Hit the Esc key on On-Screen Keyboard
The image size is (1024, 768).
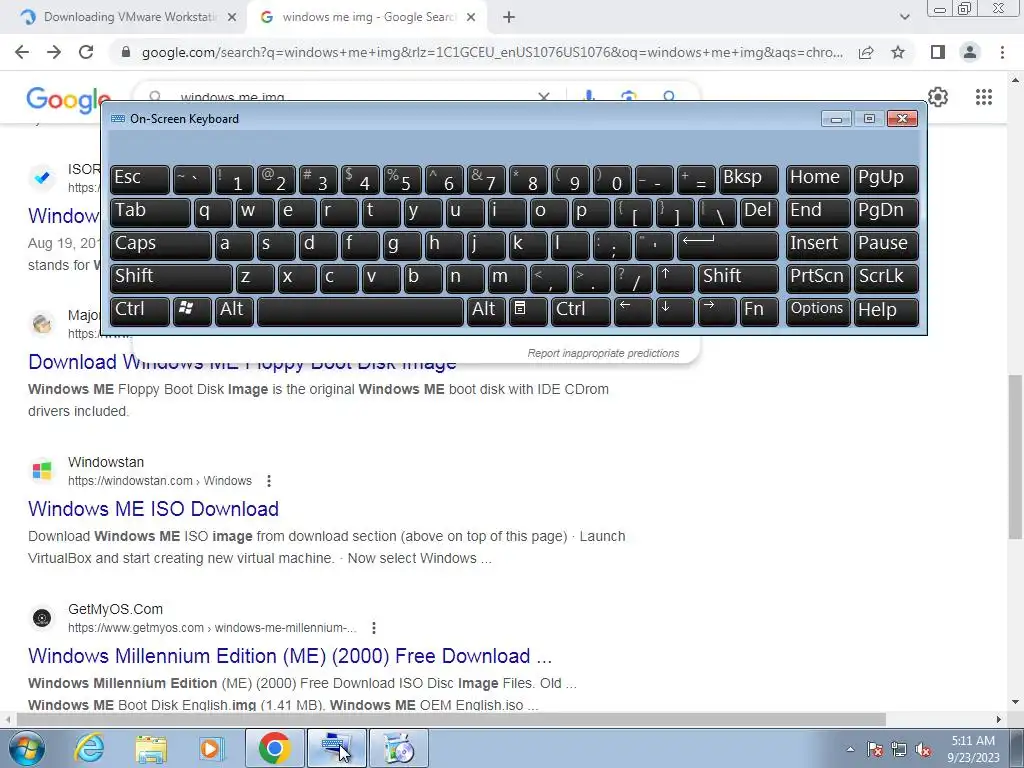(x=140, y=179)
